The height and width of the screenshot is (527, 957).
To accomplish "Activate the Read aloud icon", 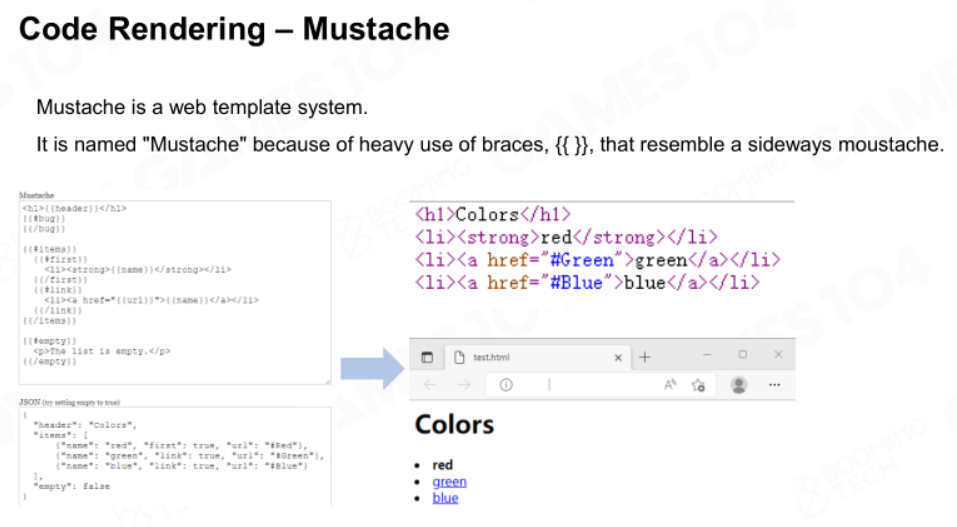I will [x=670, y=385].
